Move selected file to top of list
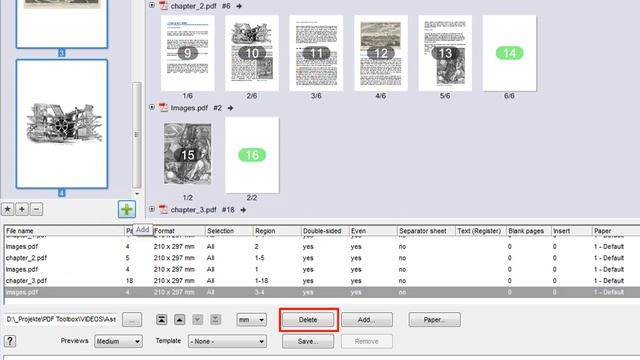The image size is (640, 360). pos(162,320)
